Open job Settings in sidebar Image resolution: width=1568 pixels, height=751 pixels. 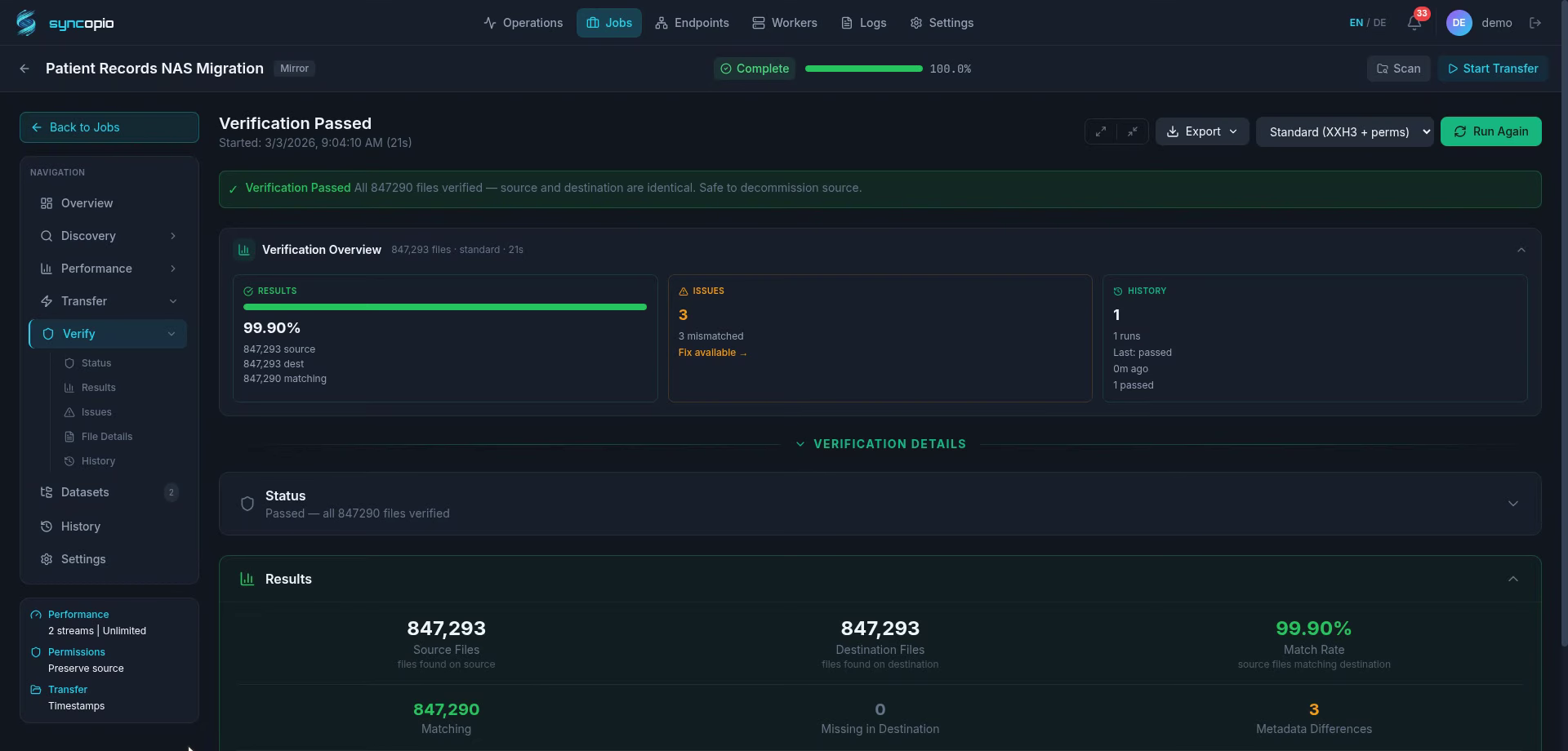point(108,559)
